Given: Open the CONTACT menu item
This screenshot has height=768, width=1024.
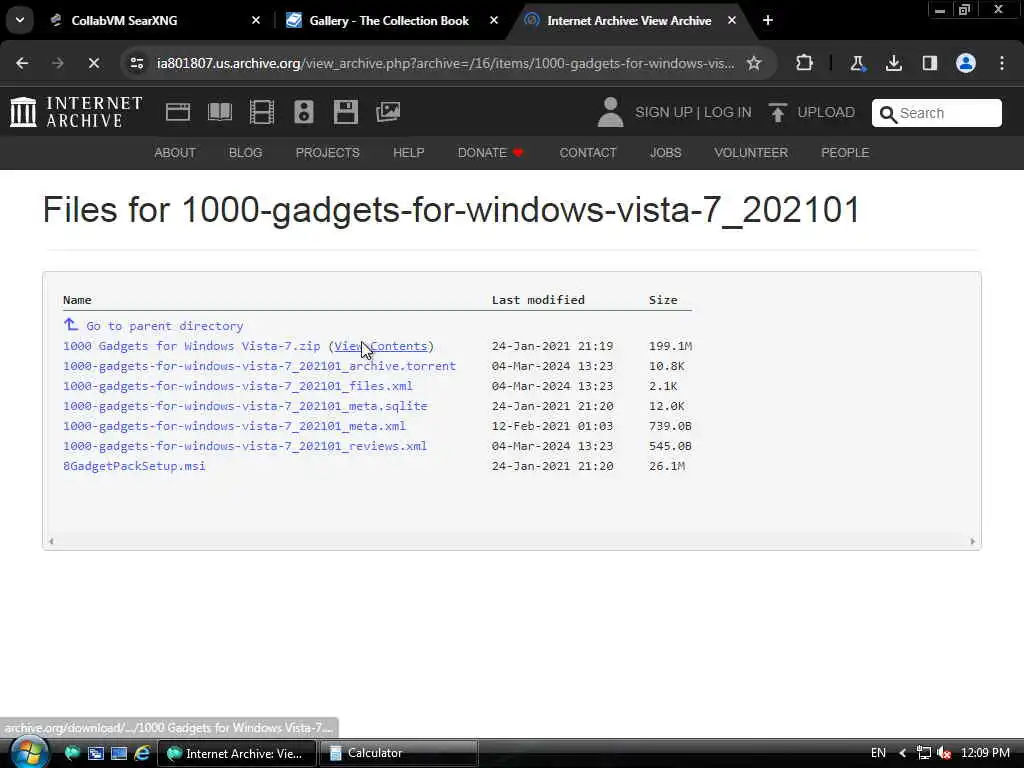Looking at the screenshot, I should (x=588, y=153).
